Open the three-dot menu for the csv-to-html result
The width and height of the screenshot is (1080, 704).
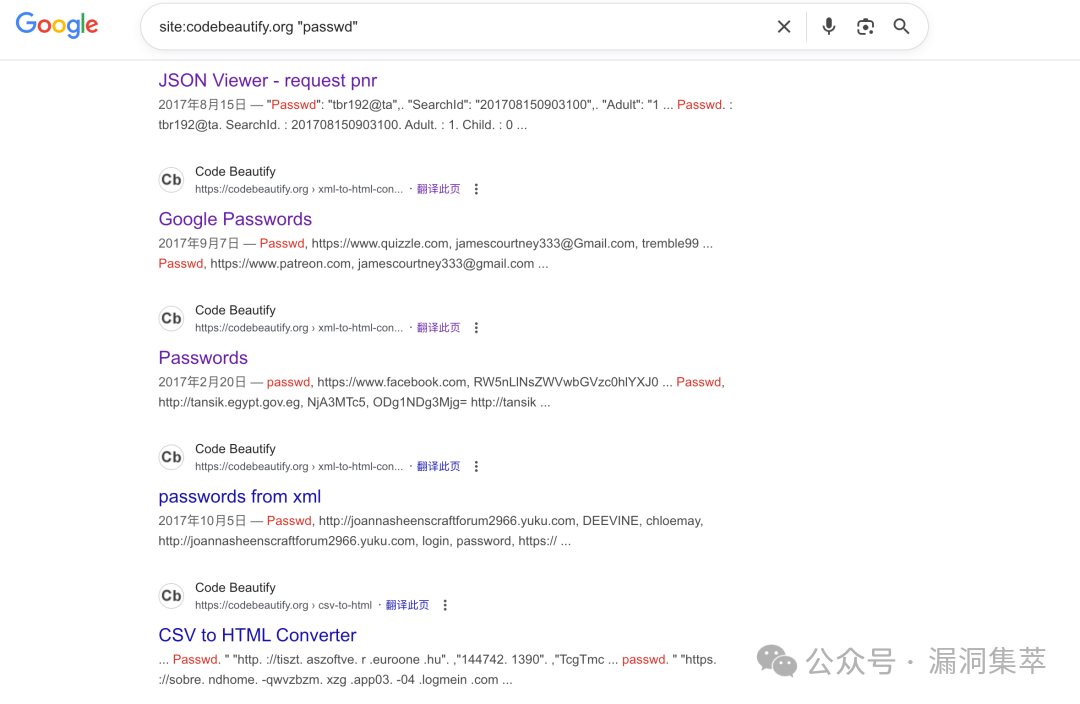(x=445, y=605)
